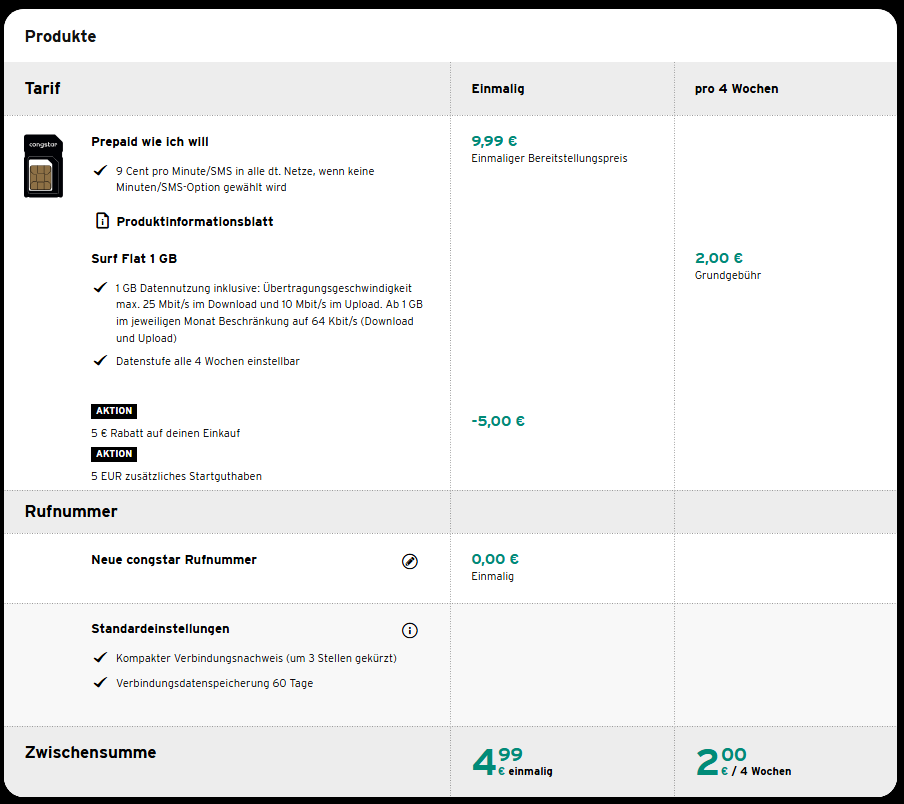Click the Neue congstar Rufnummer label
Image resolution: width=904 pixels, height=804 pixels.
pyautogui.click(x=174, y=560)
